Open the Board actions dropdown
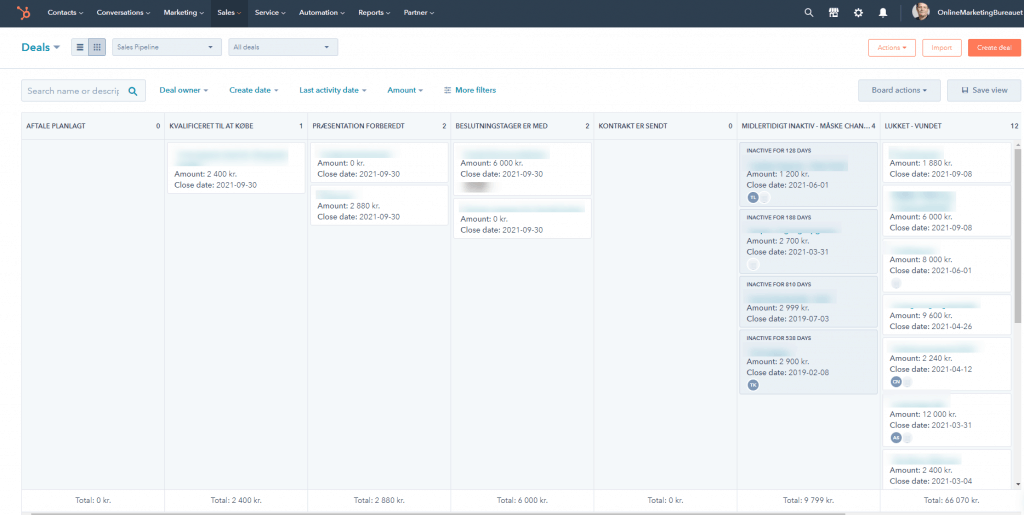 click(x=899, y=91)
